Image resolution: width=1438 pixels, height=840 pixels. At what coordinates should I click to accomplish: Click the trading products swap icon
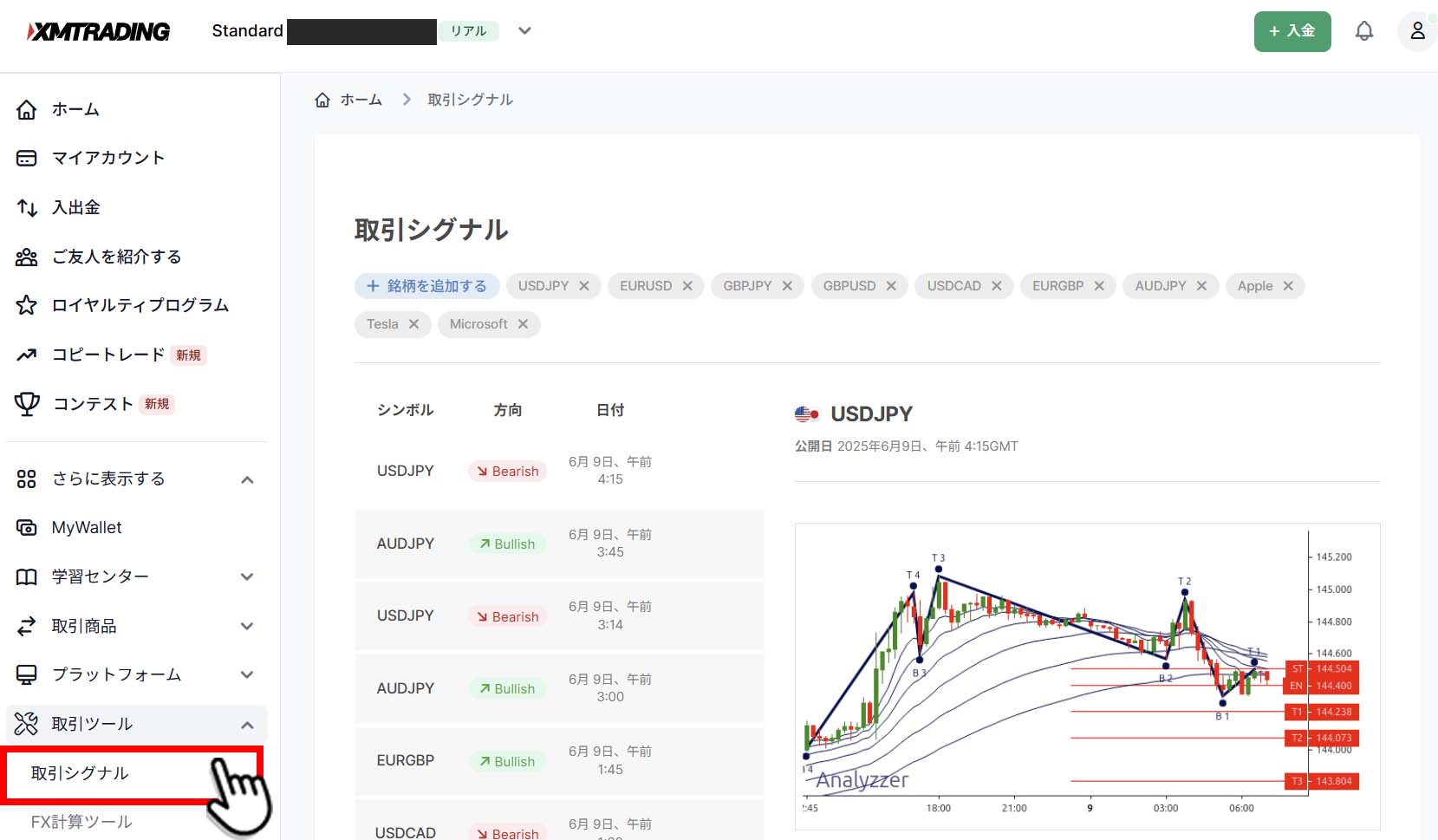(27, 626)
